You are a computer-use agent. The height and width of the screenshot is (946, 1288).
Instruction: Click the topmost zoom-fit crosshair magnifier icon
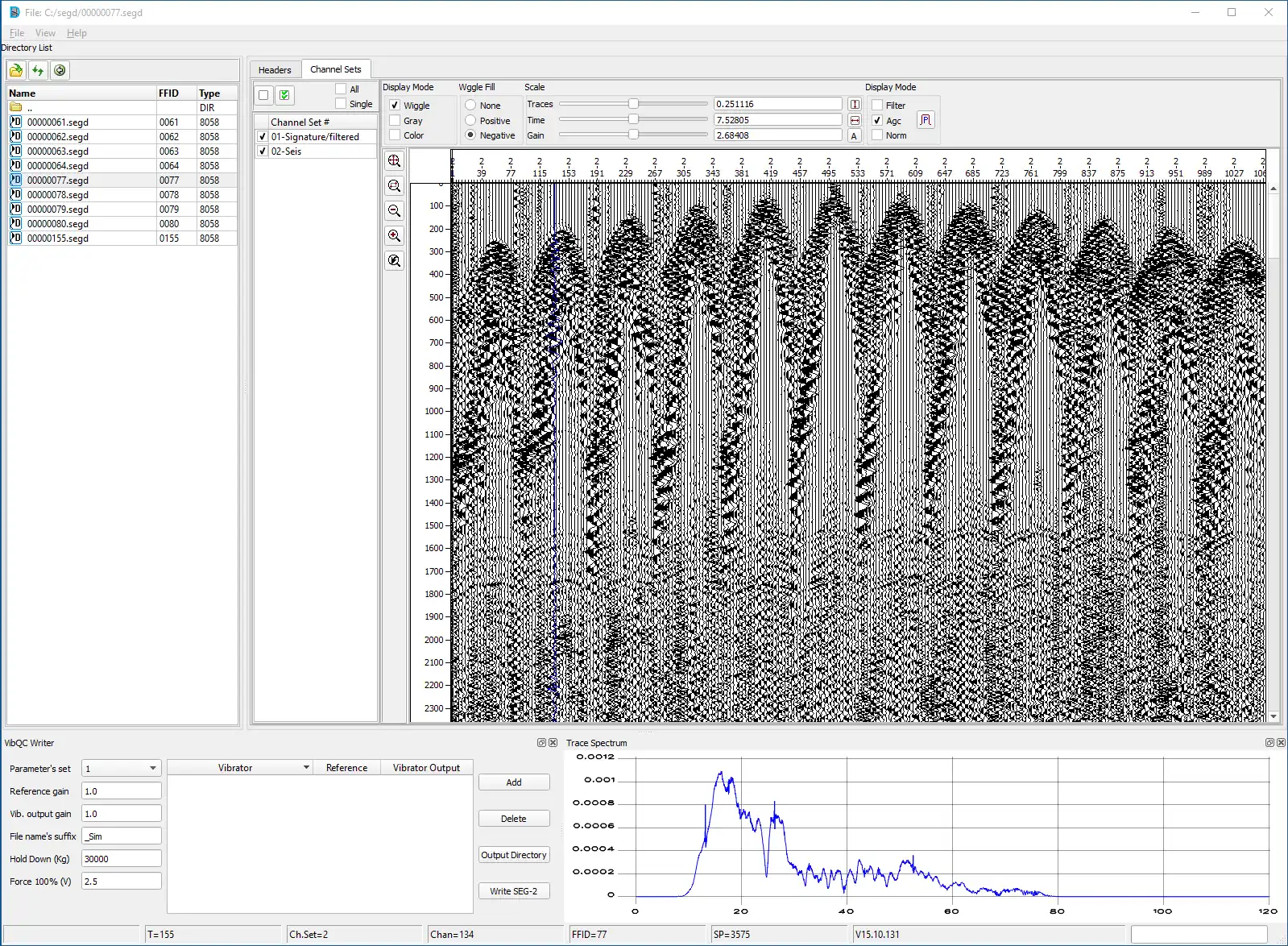point(394,161)
